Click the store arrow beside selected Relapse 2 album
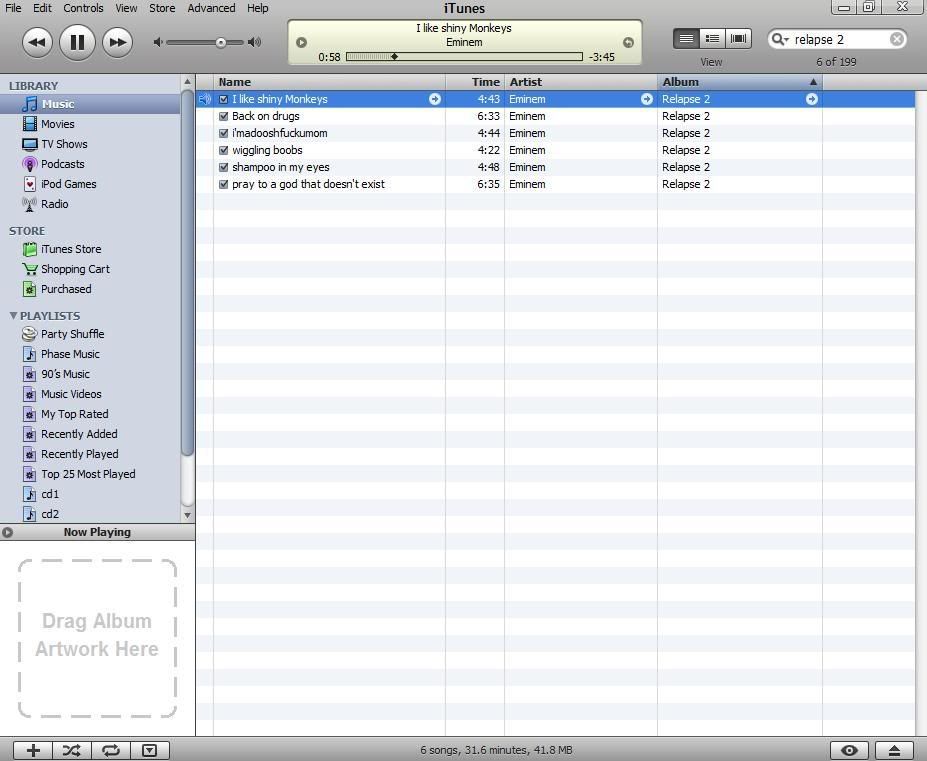This screenshot has height=761, width=927. (x=812, y=99)
